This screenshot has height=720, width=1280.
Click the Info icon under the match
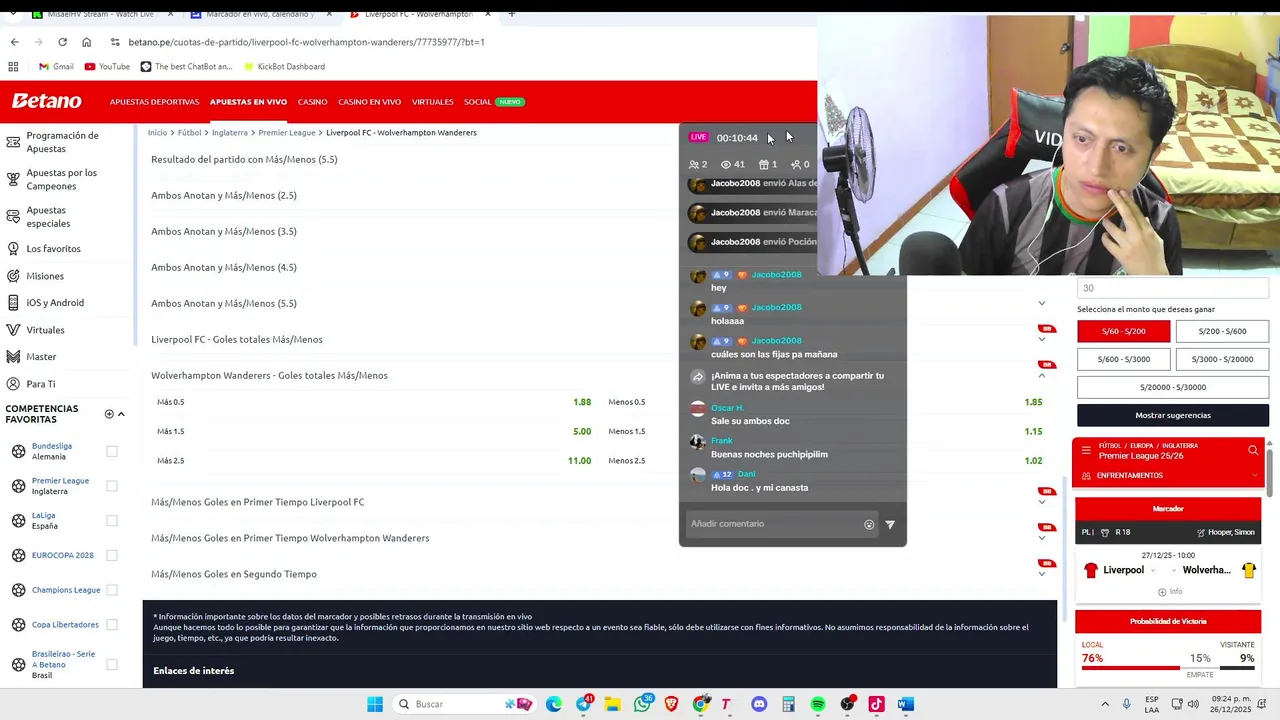coord(1162,592)
